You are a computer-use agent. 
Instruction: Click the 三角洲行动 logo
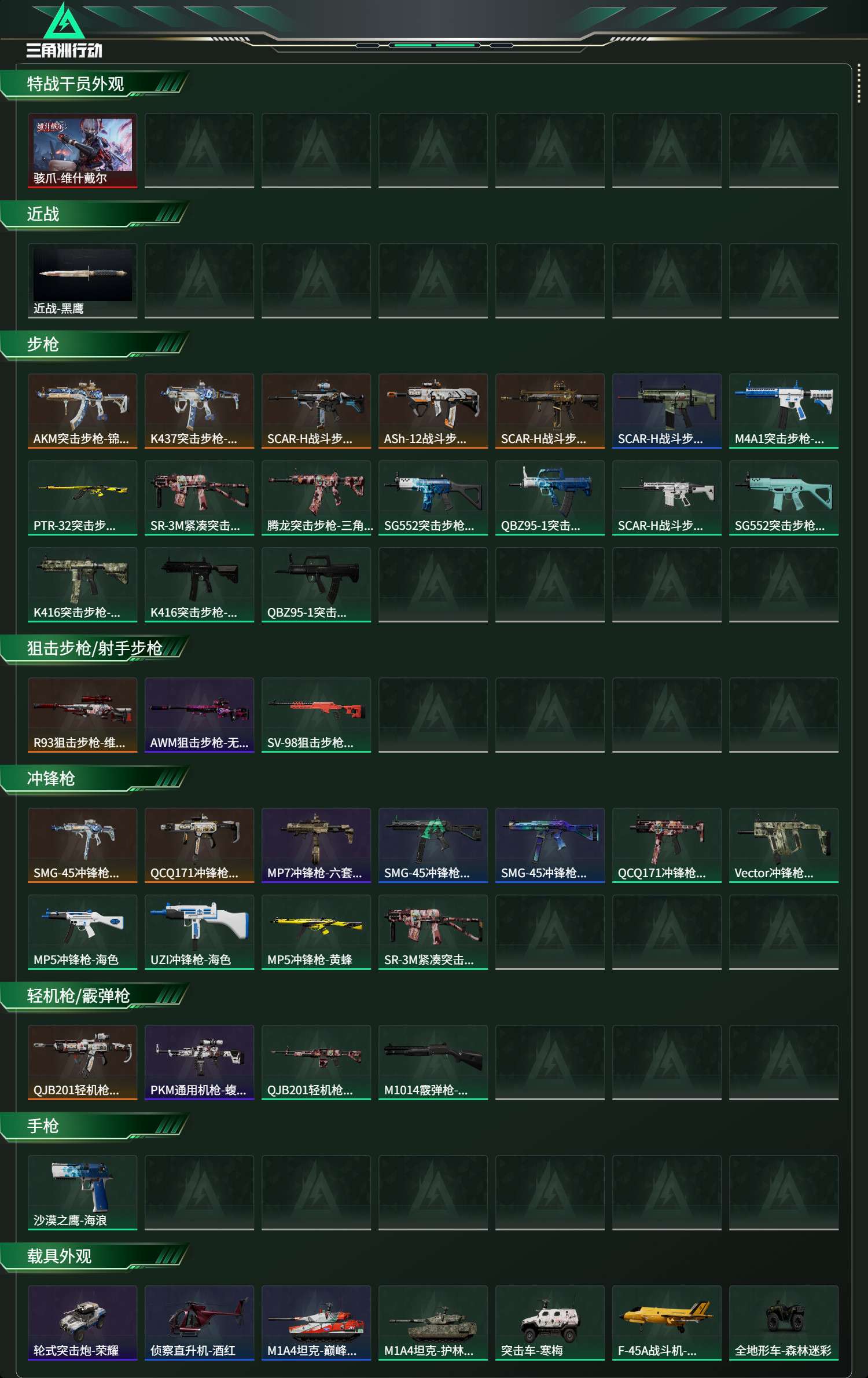(64, 30)
